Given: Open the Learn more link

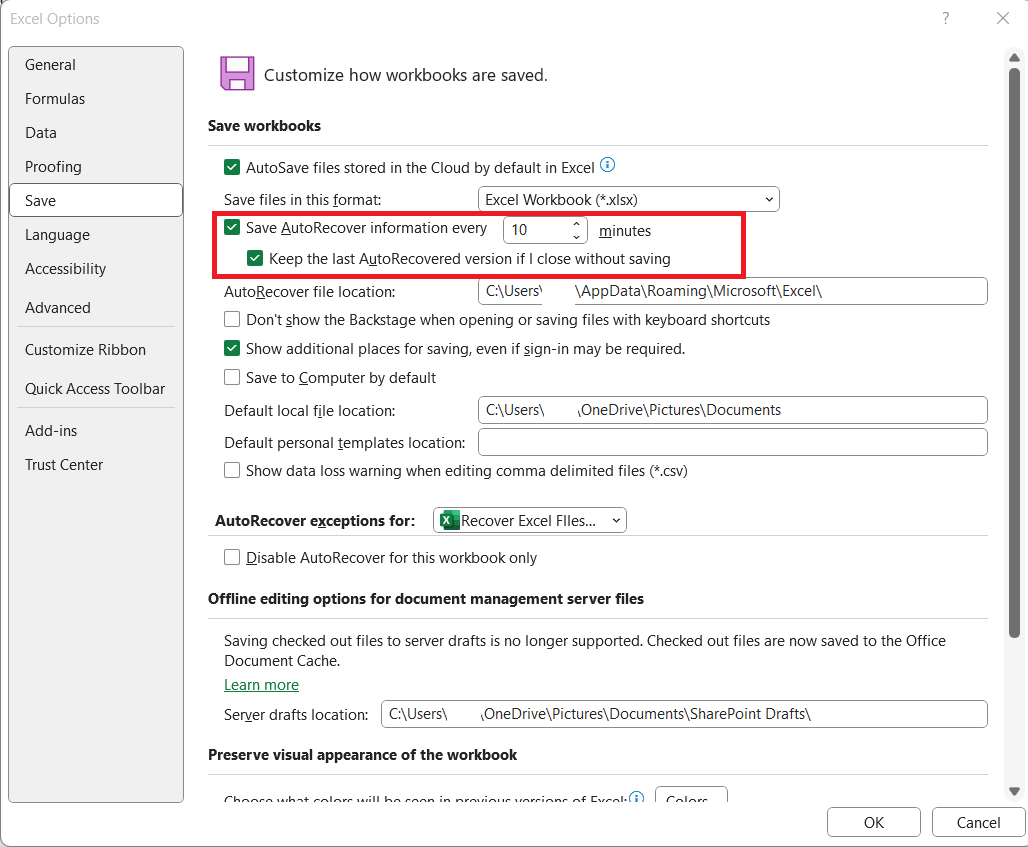Looking at the screenshot, I should tap(261, 684).
